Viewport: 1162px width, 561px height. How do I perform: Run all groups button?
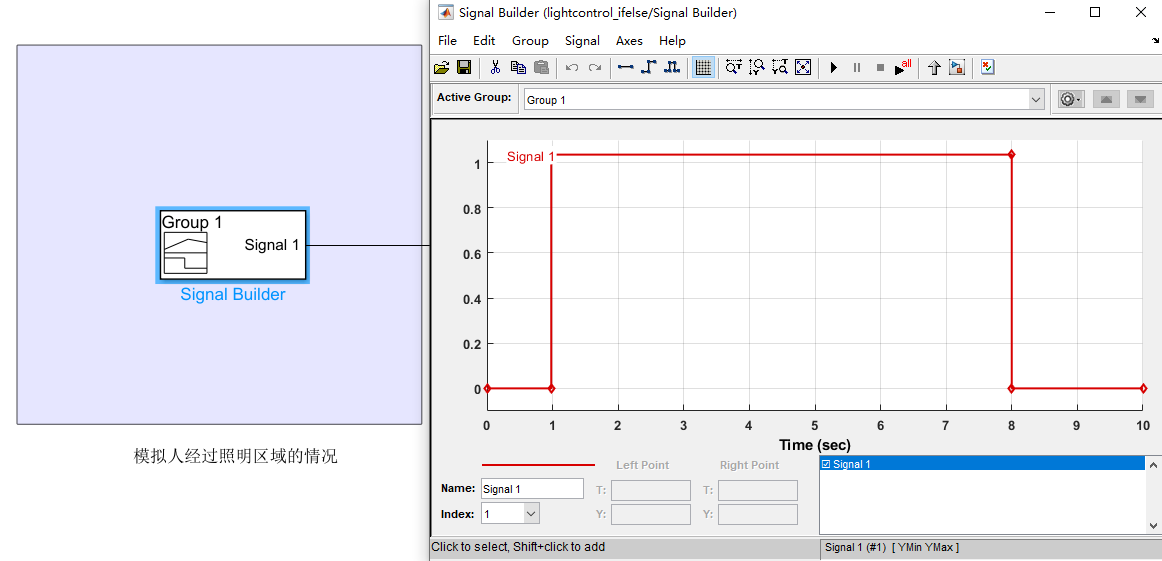[903, 67]
